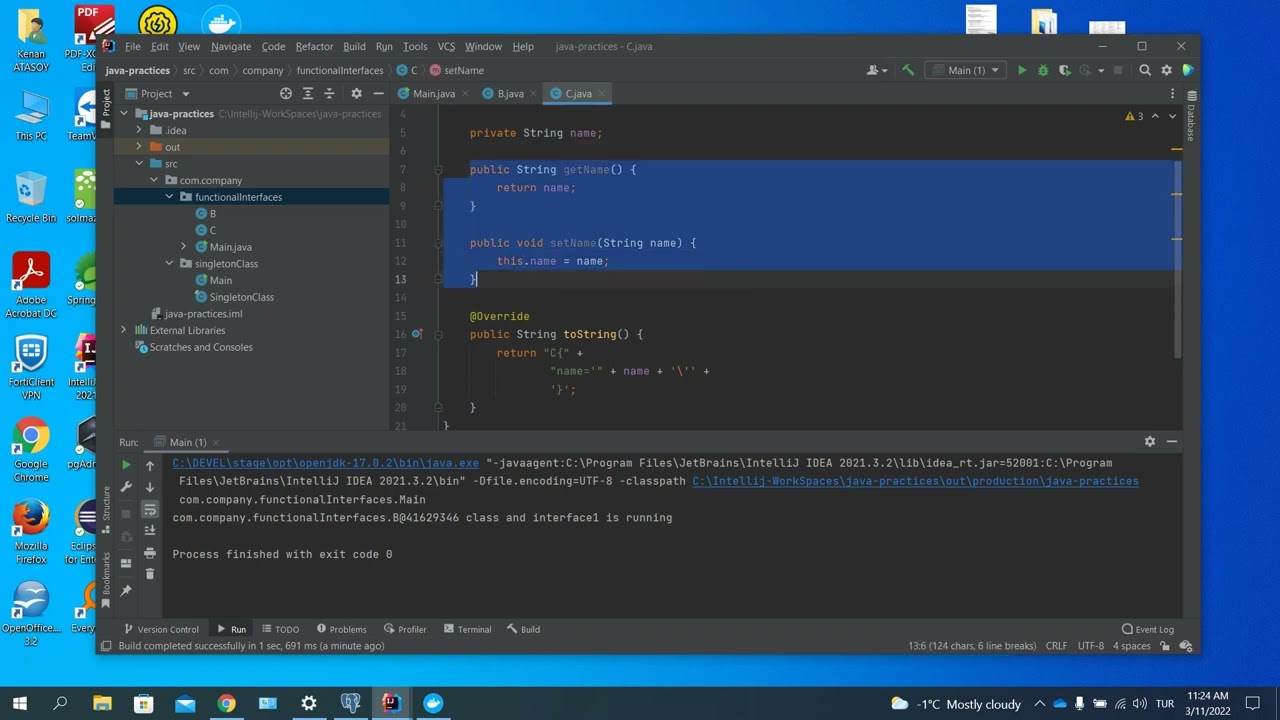Open the Main (1) run configuration dropdown
The height and width of the screenshot is (720, 1280).
point(966,70)
